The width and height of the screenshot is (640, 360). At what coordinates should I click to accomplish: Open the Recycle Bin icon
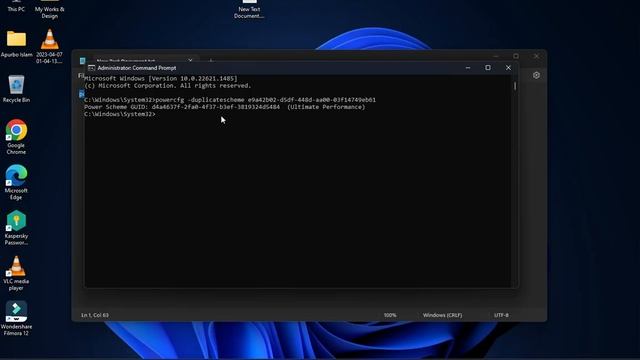(16, 89)
